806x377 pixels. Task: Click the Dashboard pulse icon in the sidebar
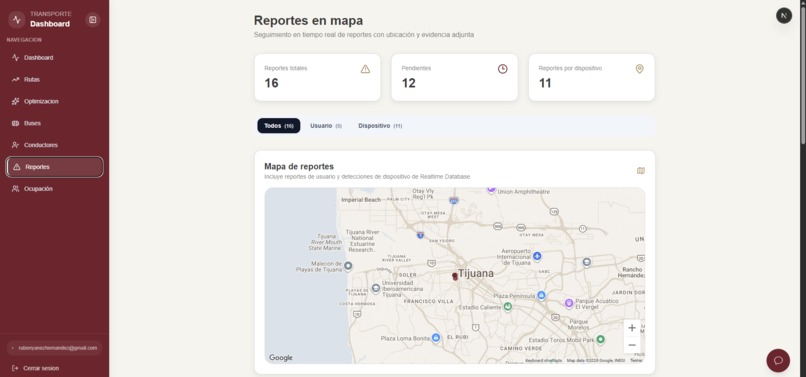tap(15, 58)
